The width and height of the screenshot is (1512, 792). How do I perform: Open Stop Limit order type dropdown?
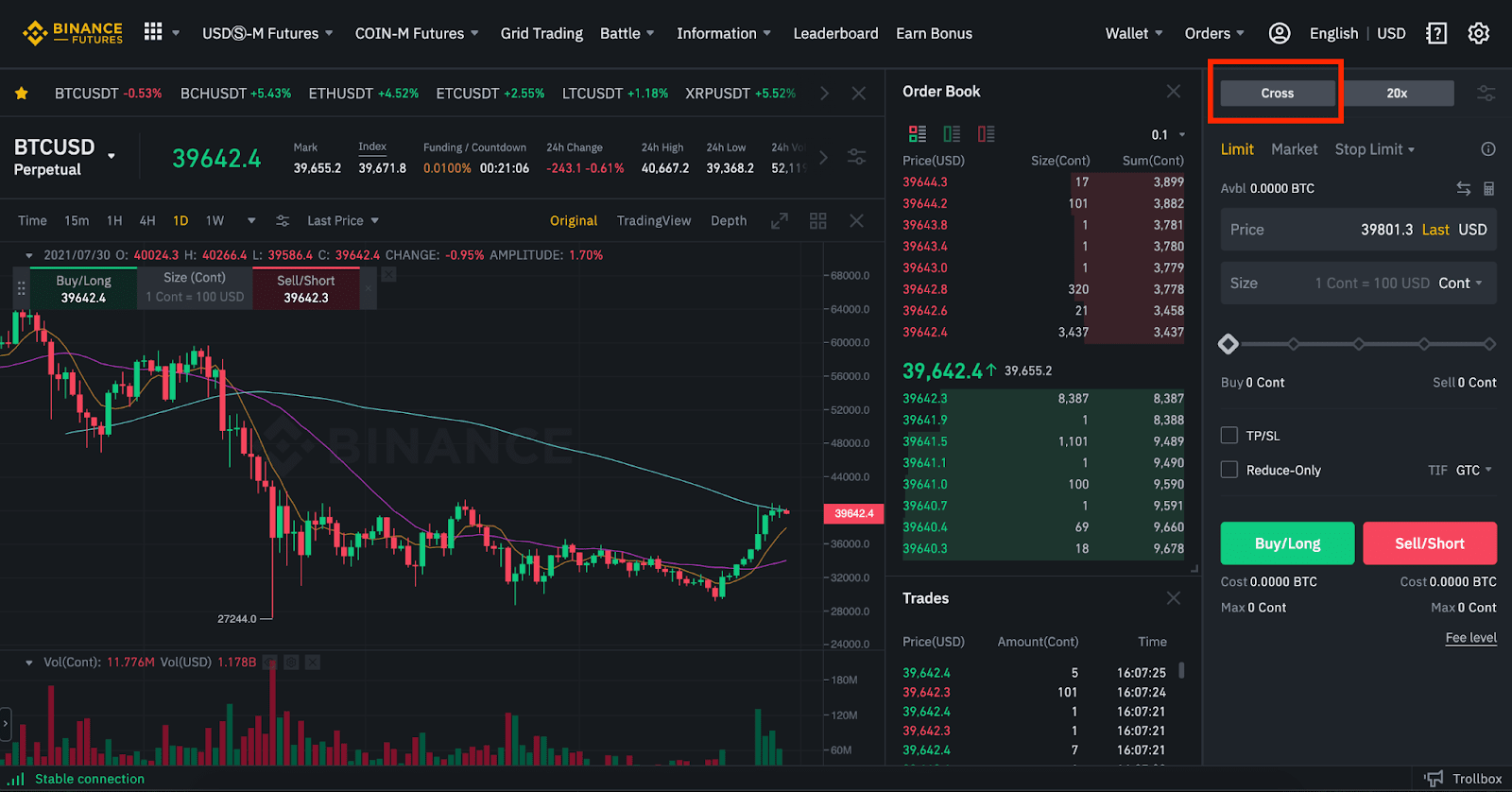pos(1375,149)
